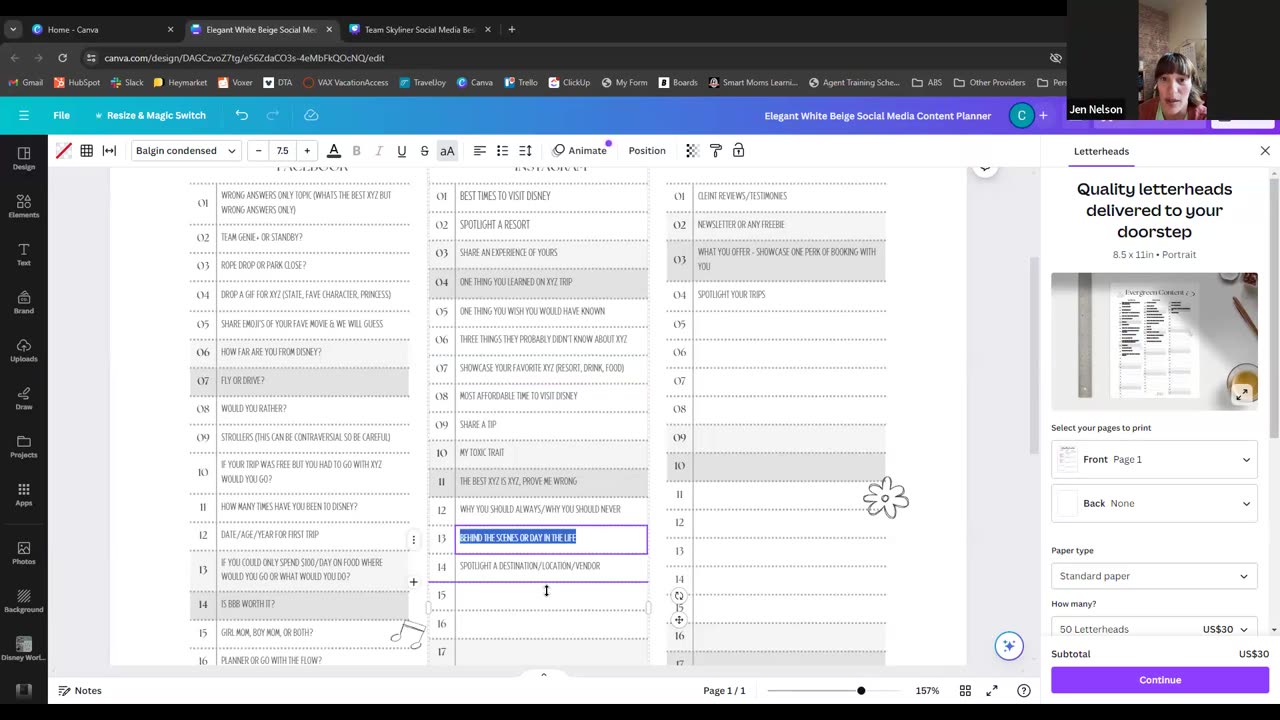
Task: Open the text color picker
Action: point(334,150)
